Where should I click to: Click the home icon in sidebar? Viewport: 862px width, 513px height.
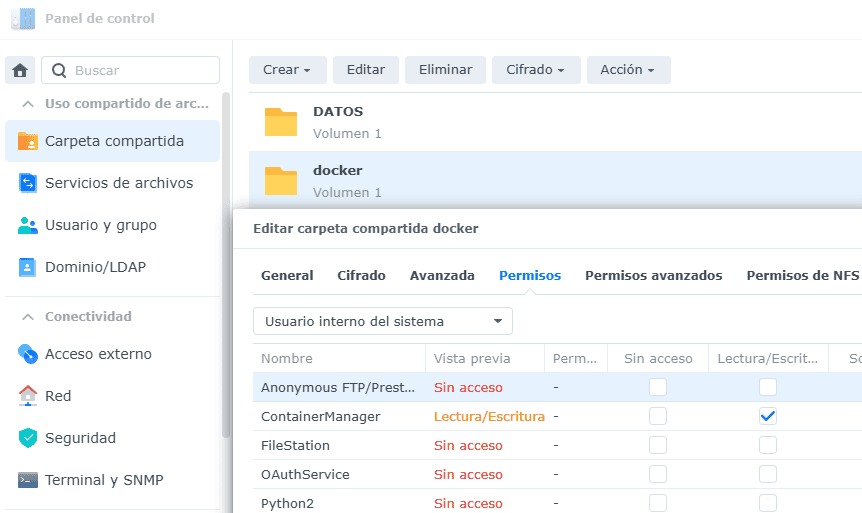coord(20,70)
